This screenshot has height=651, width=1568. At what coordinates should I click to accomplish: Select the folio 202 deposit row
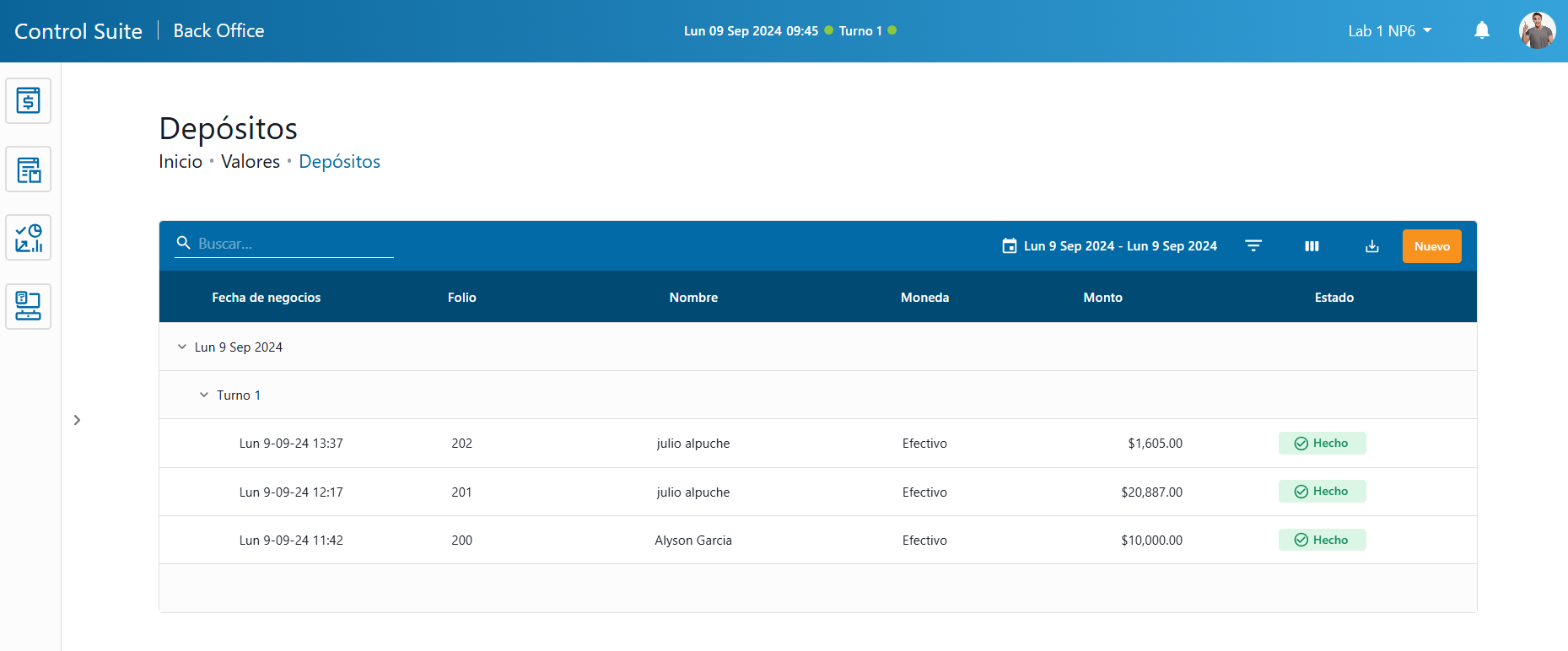point(692,444)
